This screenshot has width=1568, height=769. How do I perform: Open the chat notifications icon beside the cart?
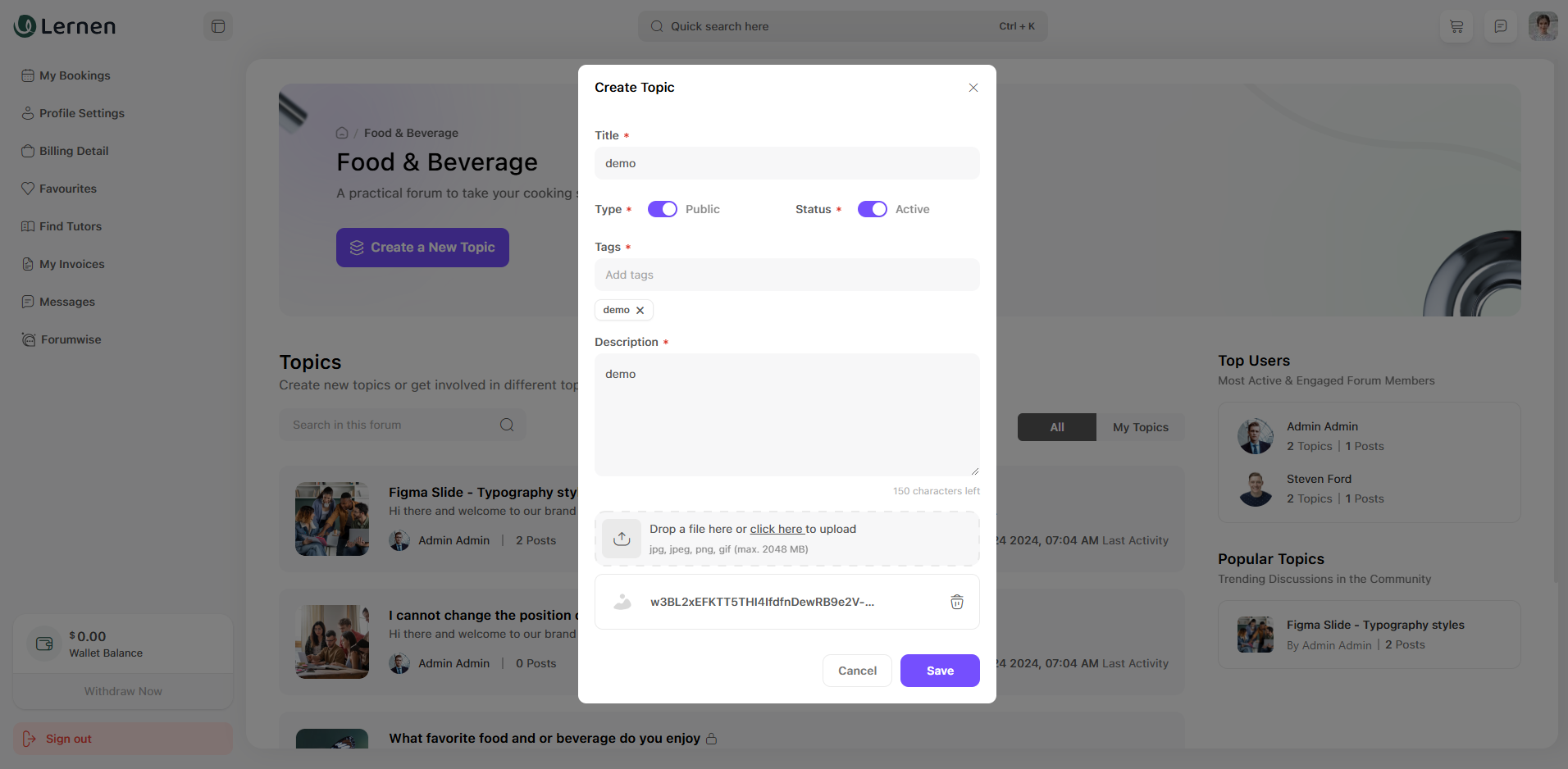click(1501, 26)
